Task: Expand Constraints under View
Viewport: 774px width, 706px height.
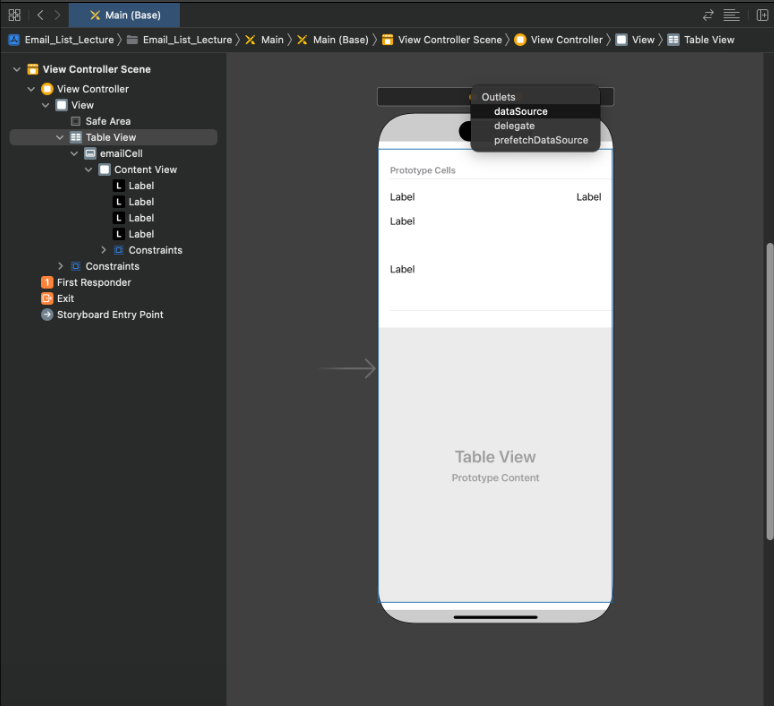Action: tap(60, 266)
